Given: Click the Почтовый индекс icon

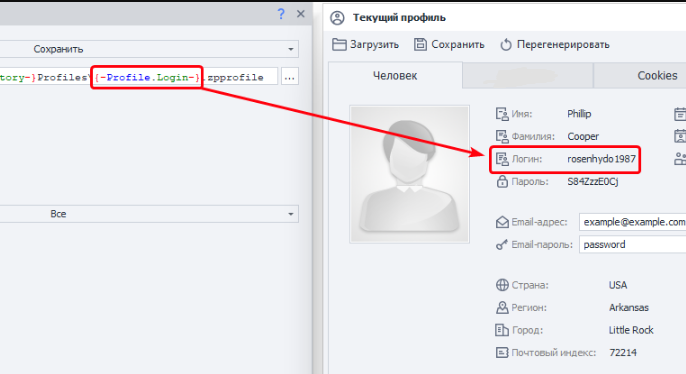Looking at the screenshot, I should (502, 353).
